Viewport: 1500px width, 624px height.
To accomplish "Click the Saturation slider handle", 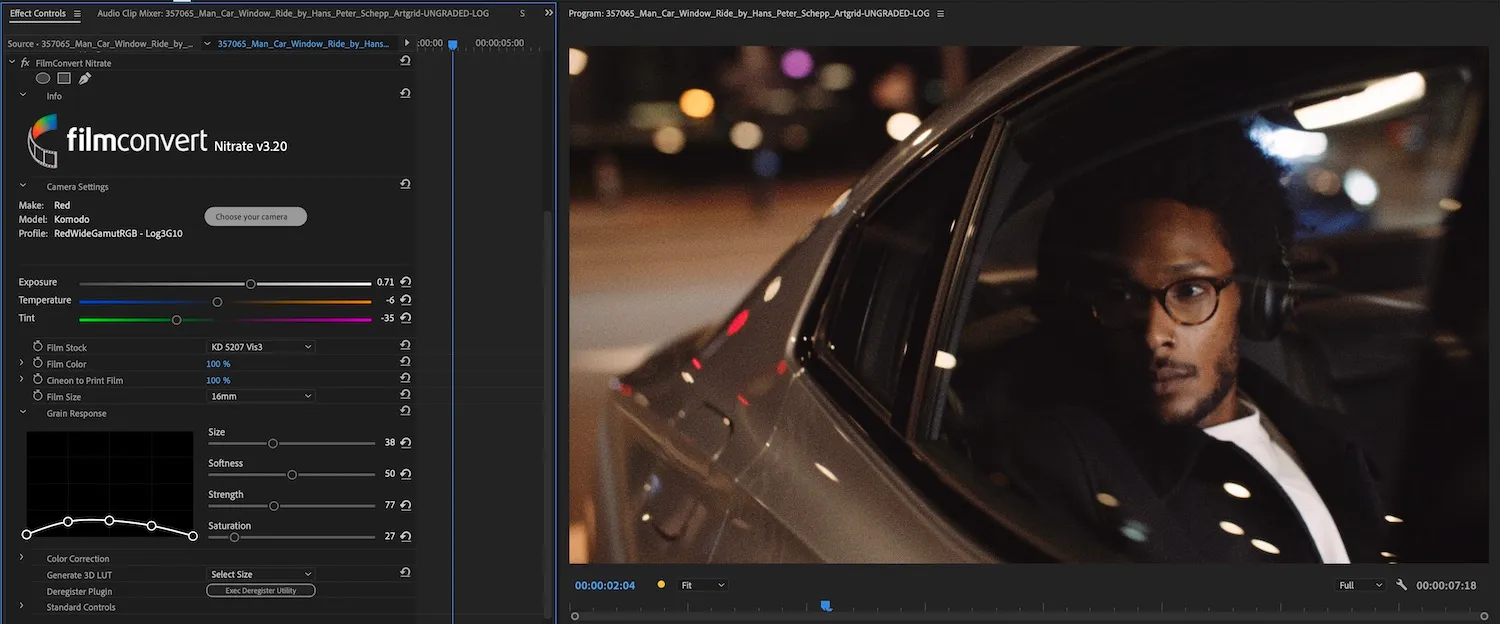I will 234,537.
